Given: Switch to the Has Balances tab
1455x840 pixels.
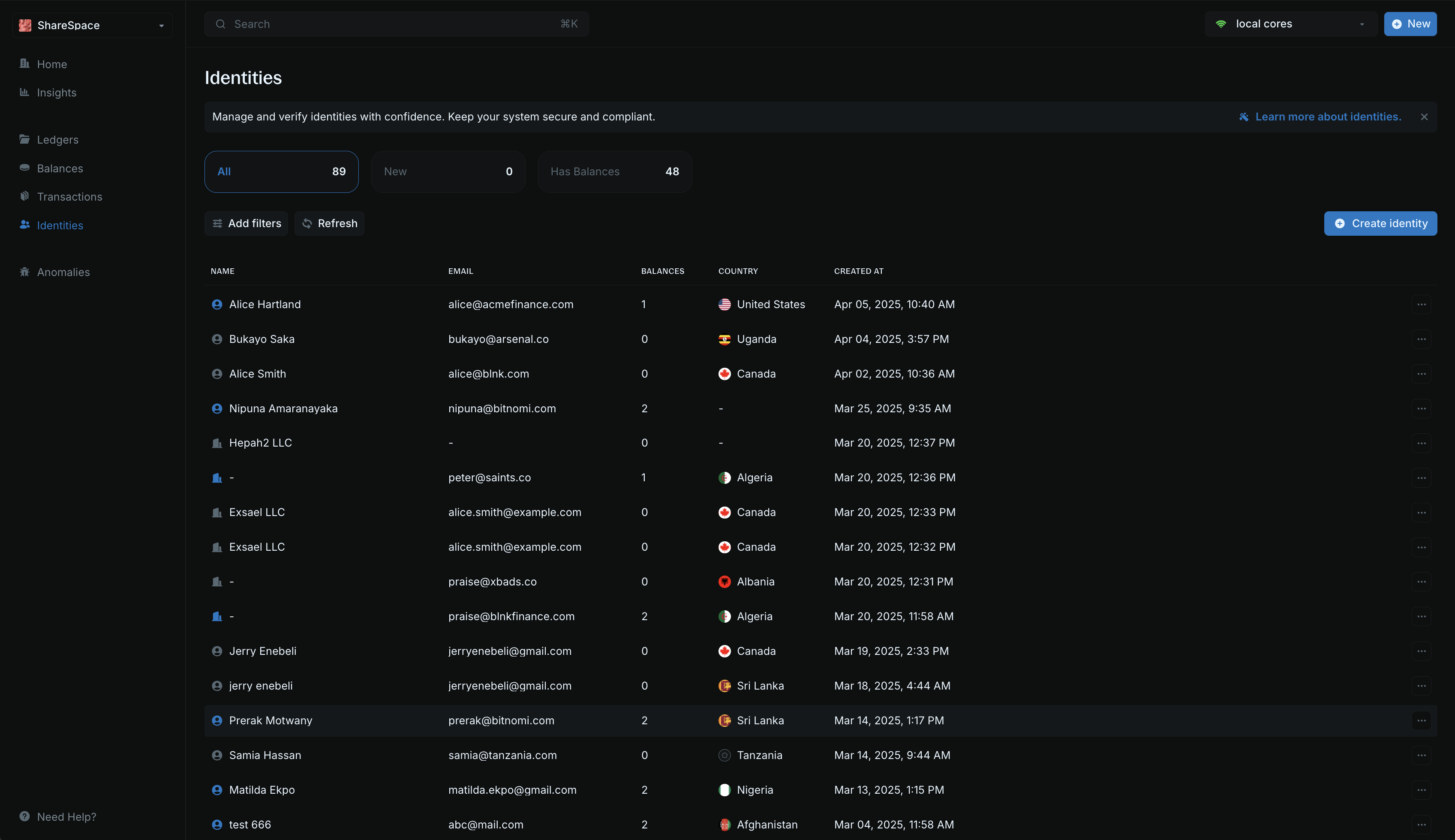Looking at the screenshot, I should point(614,171).
